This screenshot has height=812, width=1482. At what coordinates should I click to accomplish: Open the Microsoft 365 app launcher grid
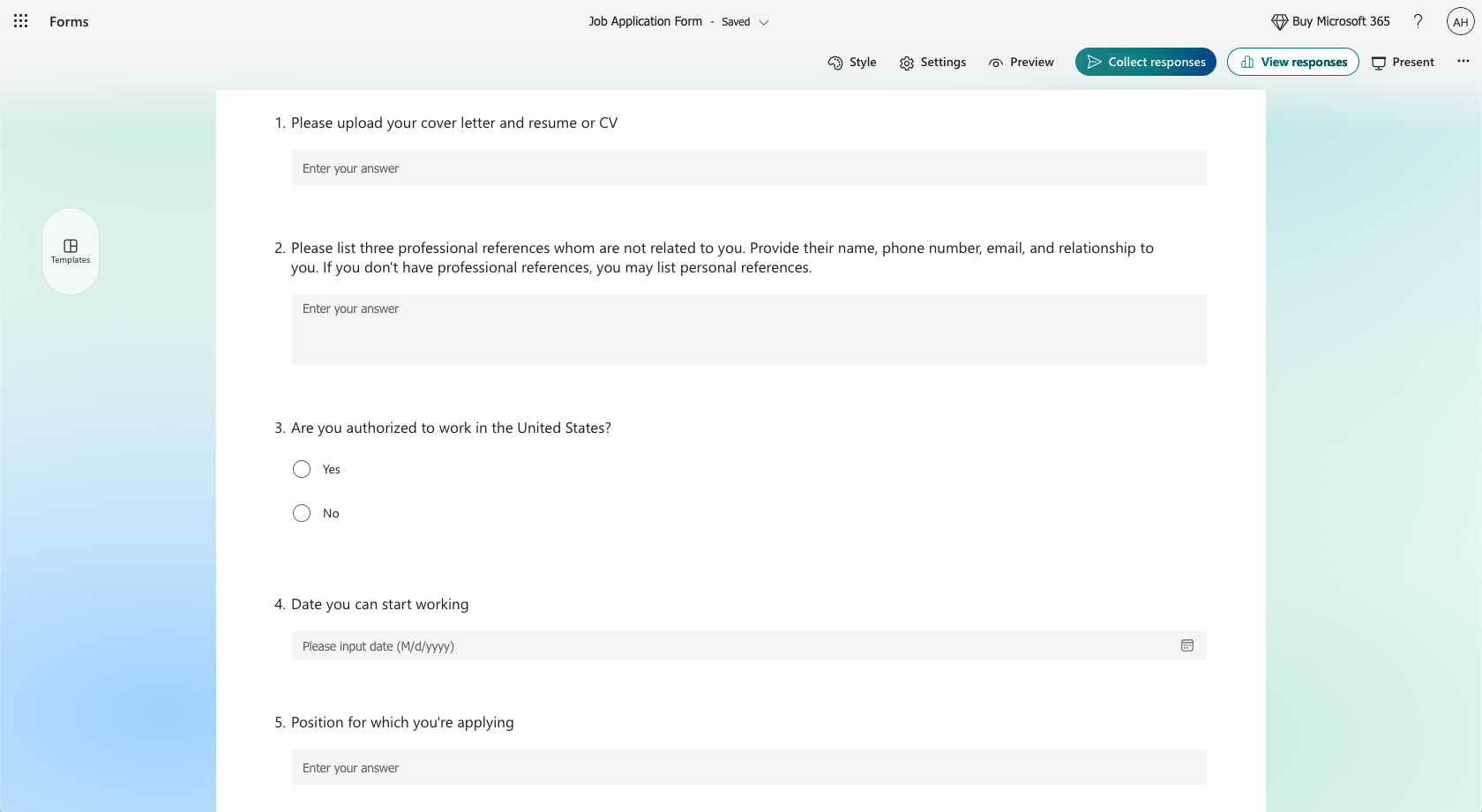point(19,20)
